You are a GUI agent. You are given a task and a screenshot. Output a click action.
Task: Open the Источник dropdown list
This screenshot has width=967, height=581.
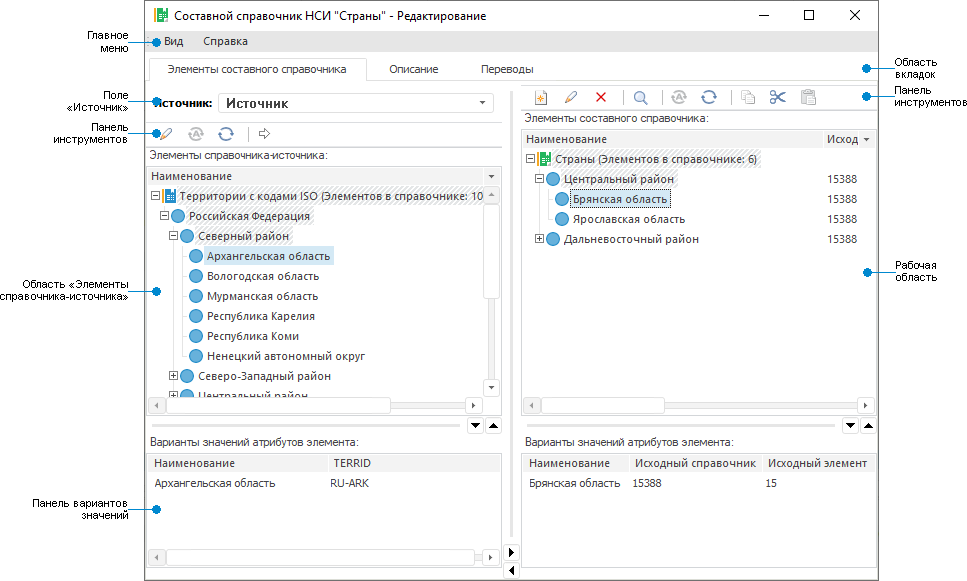[484, 103]
